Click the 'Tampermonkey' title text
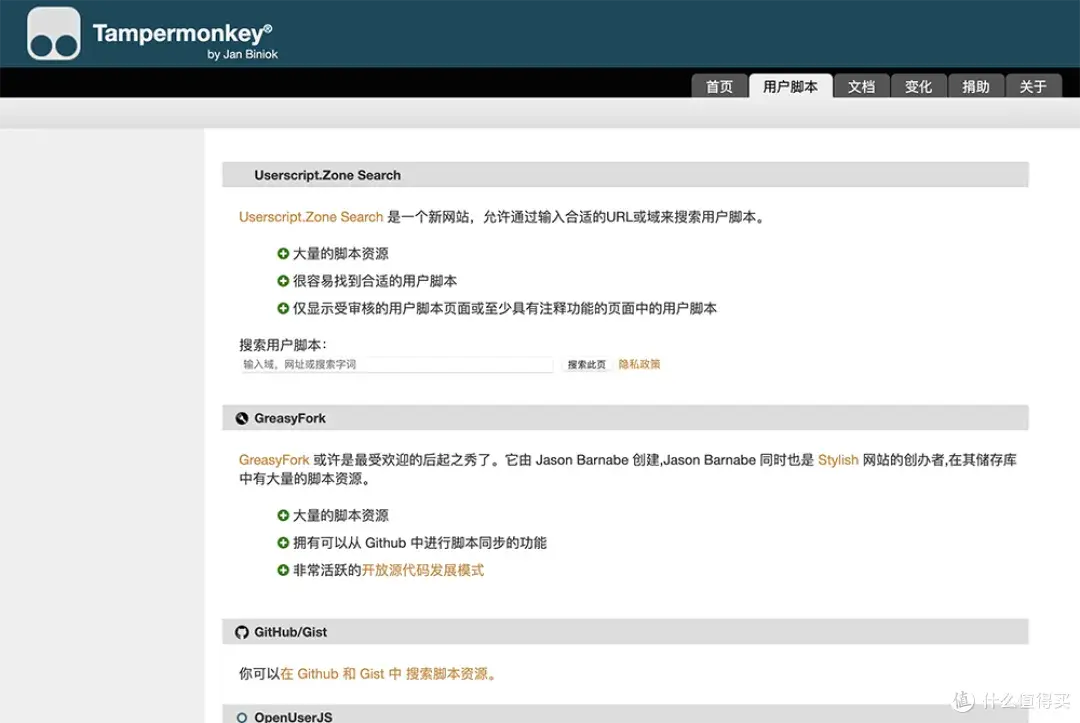Image resolution: width=1080 pixels, height=723 pixels. click(183, 32)
